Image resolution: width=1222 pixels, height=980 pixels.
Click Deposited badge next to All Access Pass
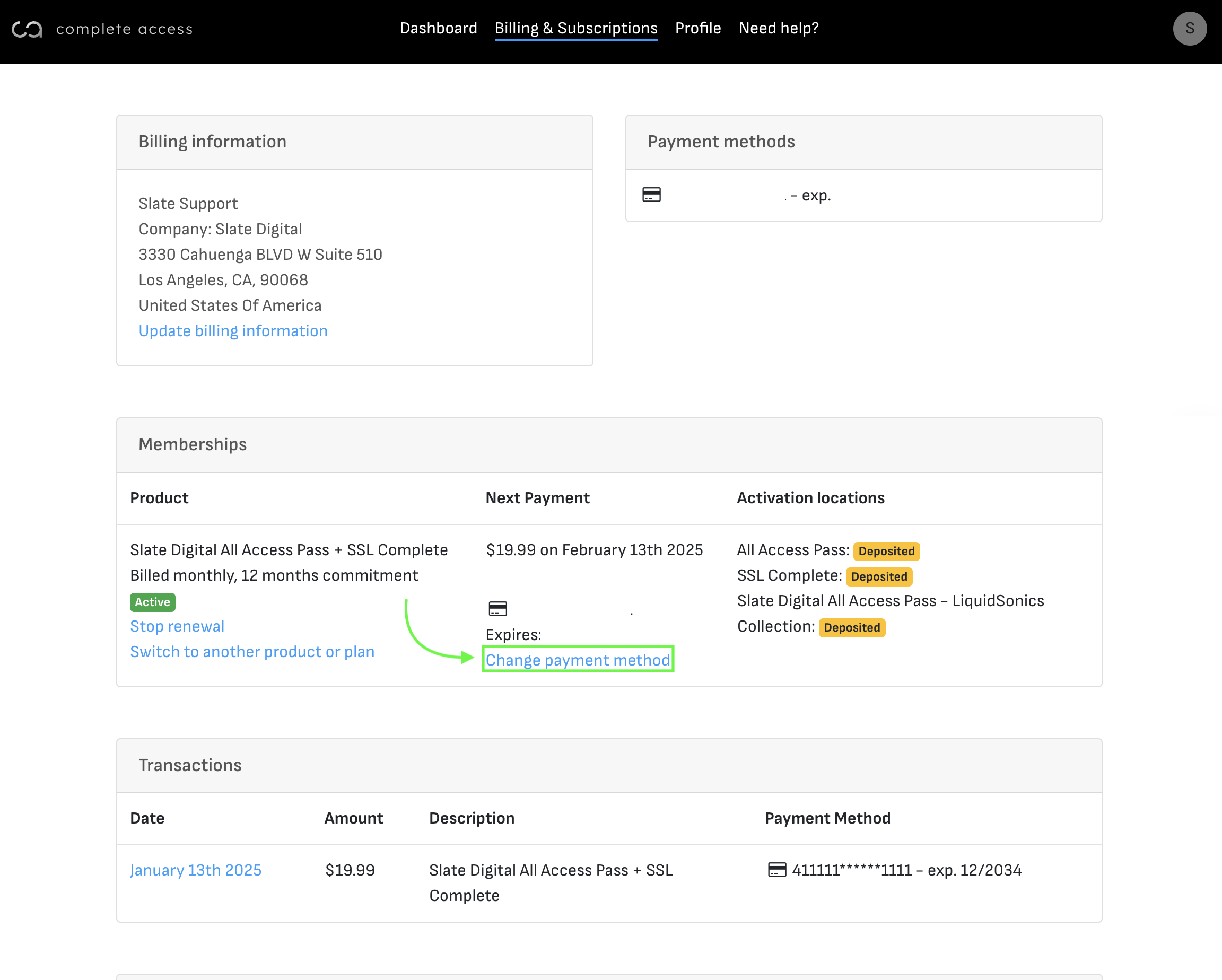(x=886, y=551)
